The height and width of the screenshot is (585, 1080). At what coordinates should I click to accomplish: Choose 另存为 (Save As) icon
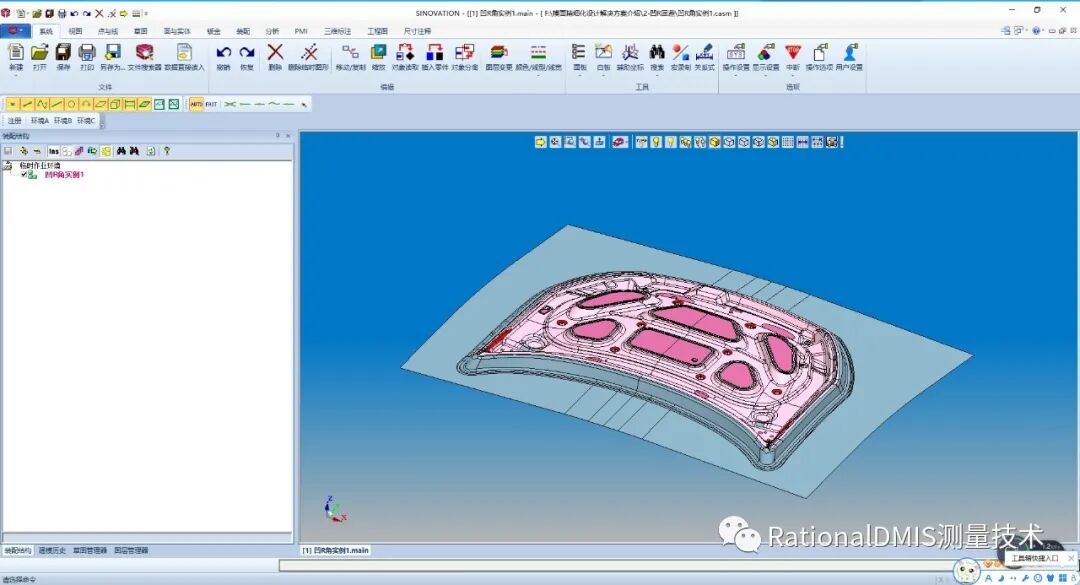[113, 52]
